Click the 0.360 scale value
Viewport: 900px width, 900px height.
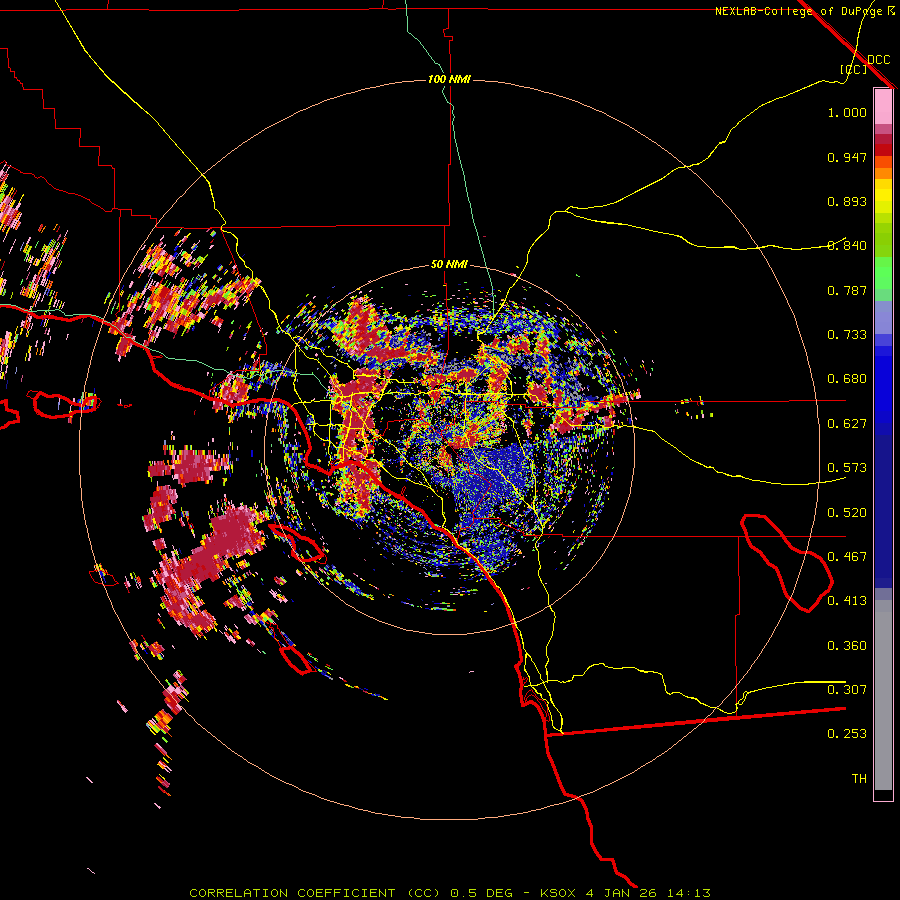(847, 646)
